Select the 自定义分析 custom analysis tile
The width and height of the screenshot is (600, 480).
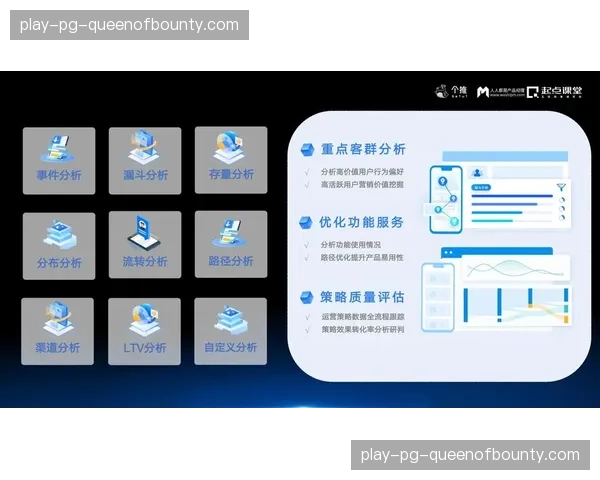tap(230, 331)
